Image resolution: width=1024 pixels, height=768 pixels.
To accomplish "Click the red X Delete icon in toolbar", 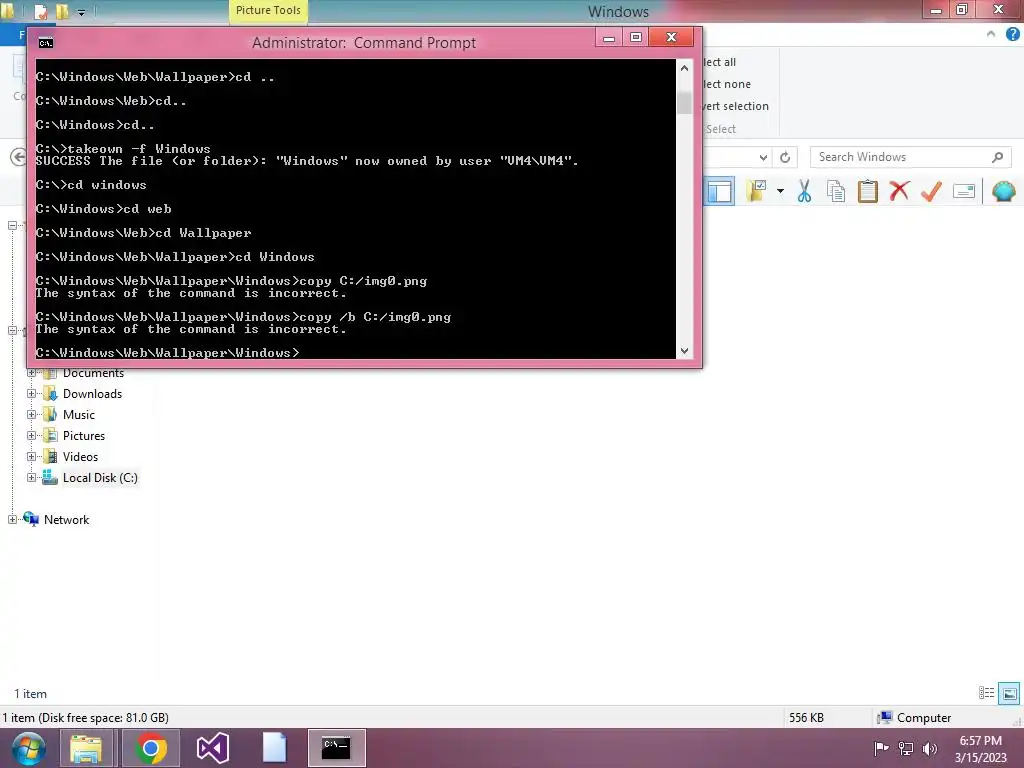I will [x=899, y=191].
